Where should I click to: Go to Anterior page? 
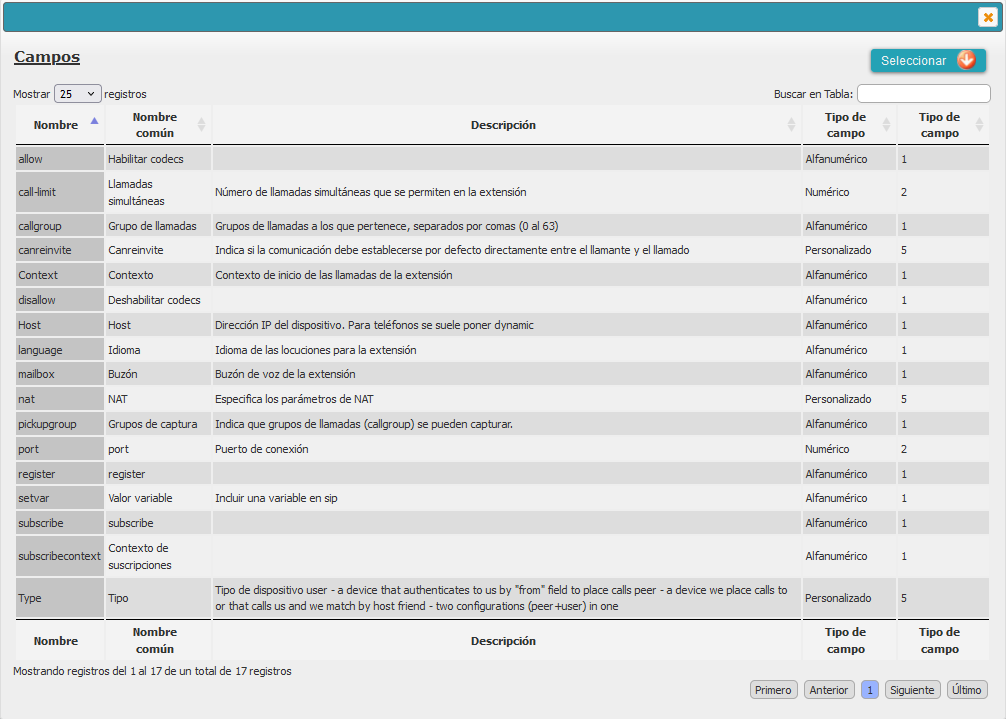click(828, 689)
